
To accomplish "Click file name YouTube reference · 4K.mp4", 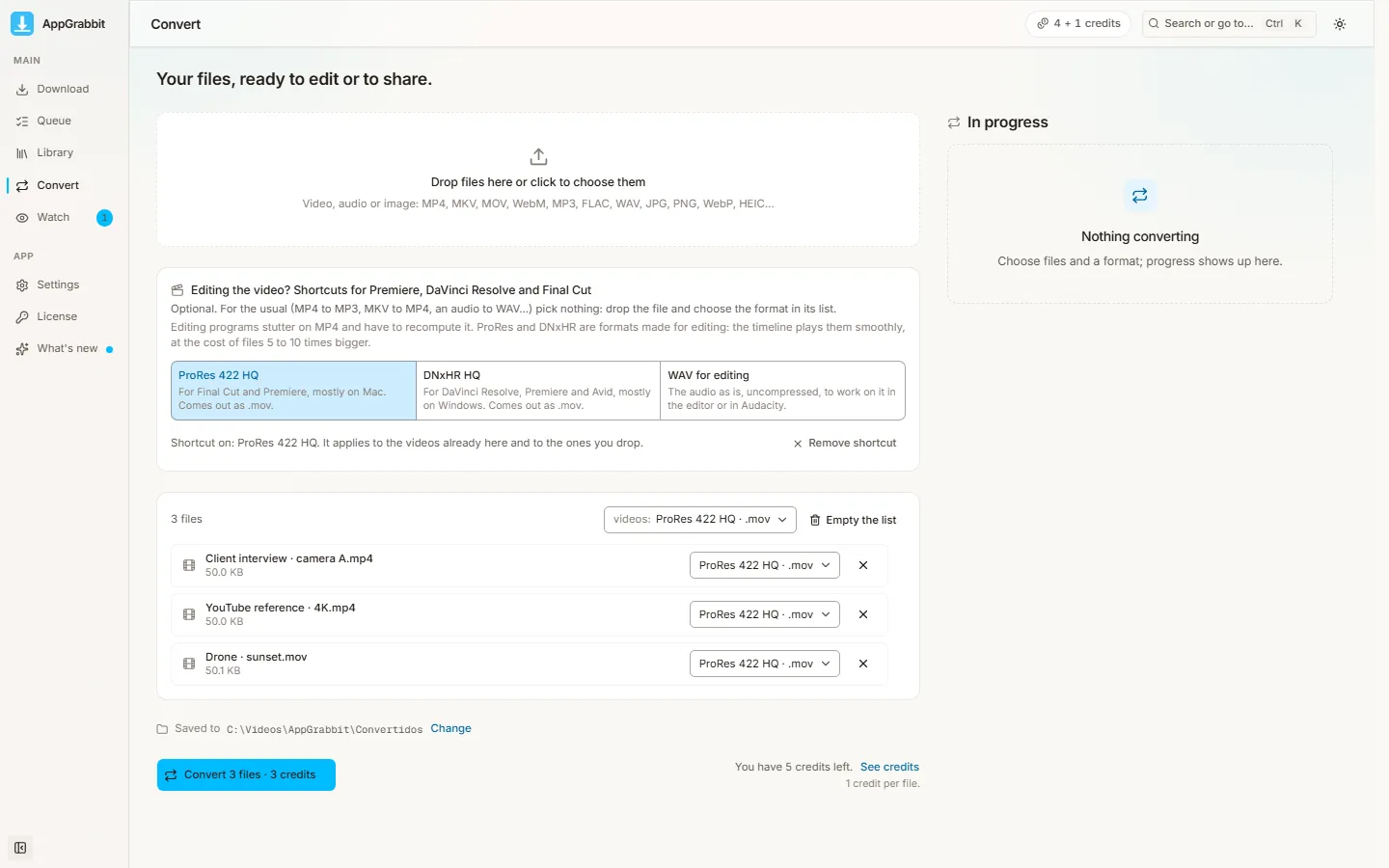I will coord(281,608).
